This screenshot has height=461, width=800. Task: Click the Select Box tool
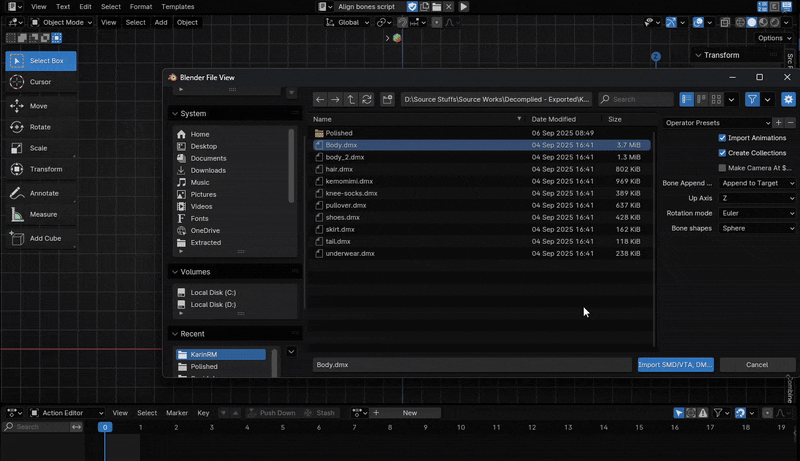point(41,61)
